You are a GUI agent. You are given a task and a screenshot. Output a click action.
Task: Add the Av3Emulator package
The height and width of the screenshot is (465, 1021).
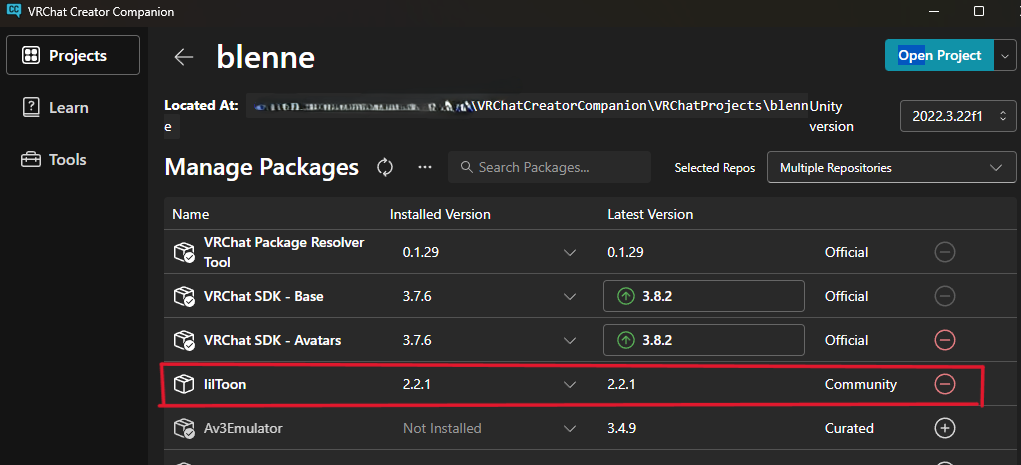[x=944, y=428]
